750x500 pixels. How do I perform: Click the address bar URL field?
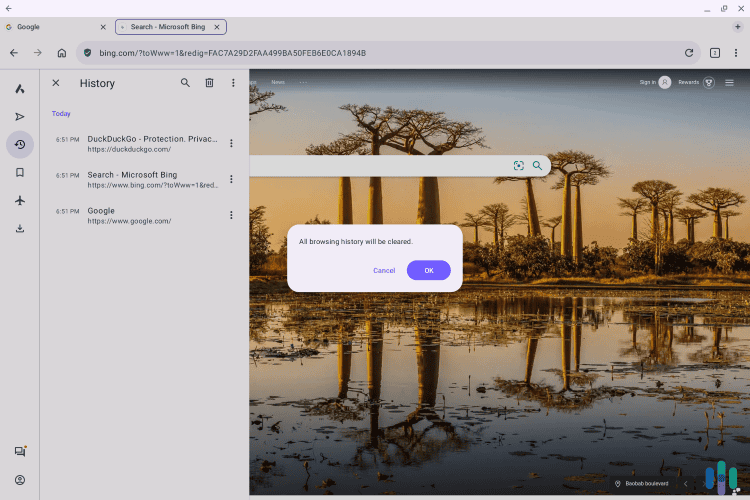tap(388, 53)
